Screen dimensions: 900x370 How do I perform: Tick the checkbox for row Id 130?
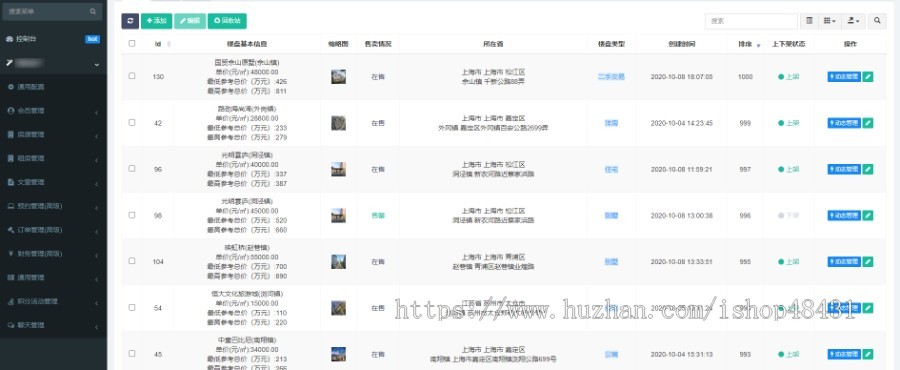pyautogui.click(x=132, y=76)
